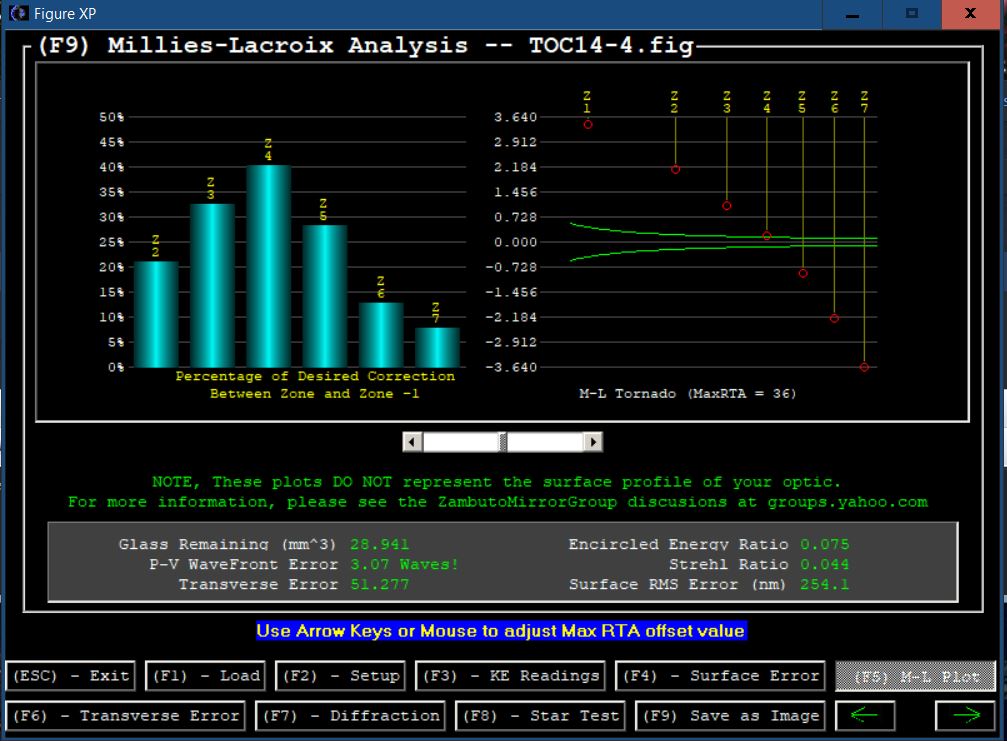Click the P-V WaveFront Error value 3.07 Waves!
Screen dimensions: 1007x741
coord(404,564)
